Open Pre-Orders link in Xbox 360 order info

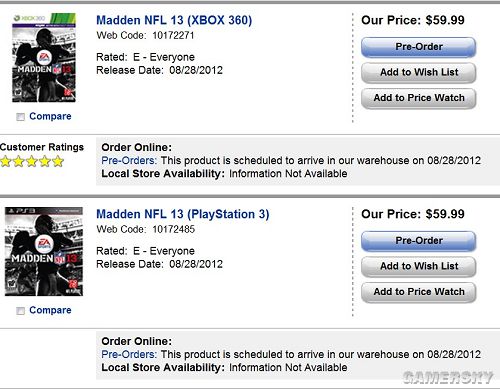(x=129, y=160)
